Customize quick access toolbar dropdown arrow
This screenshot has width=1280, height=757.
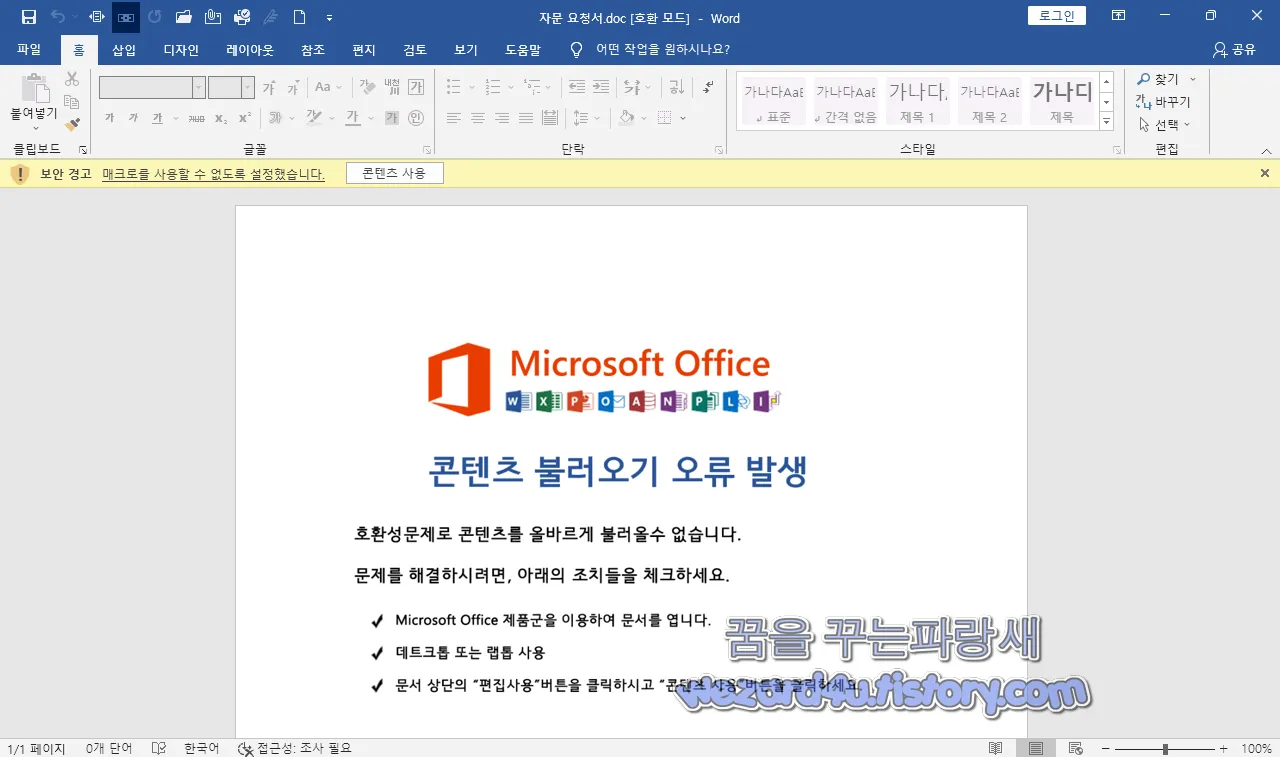click(x=330, y=17)
